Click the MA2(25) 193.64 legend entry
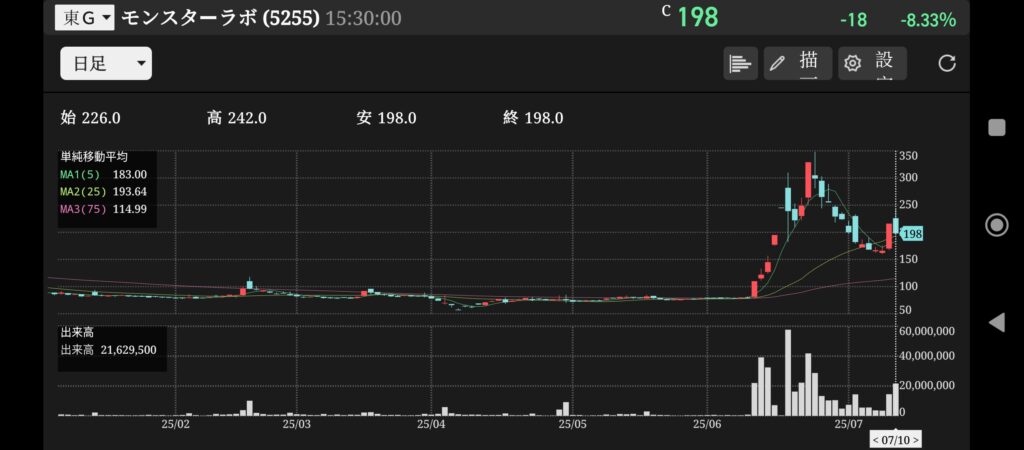This screenshot has width=1024, height=450. [103, 191]
